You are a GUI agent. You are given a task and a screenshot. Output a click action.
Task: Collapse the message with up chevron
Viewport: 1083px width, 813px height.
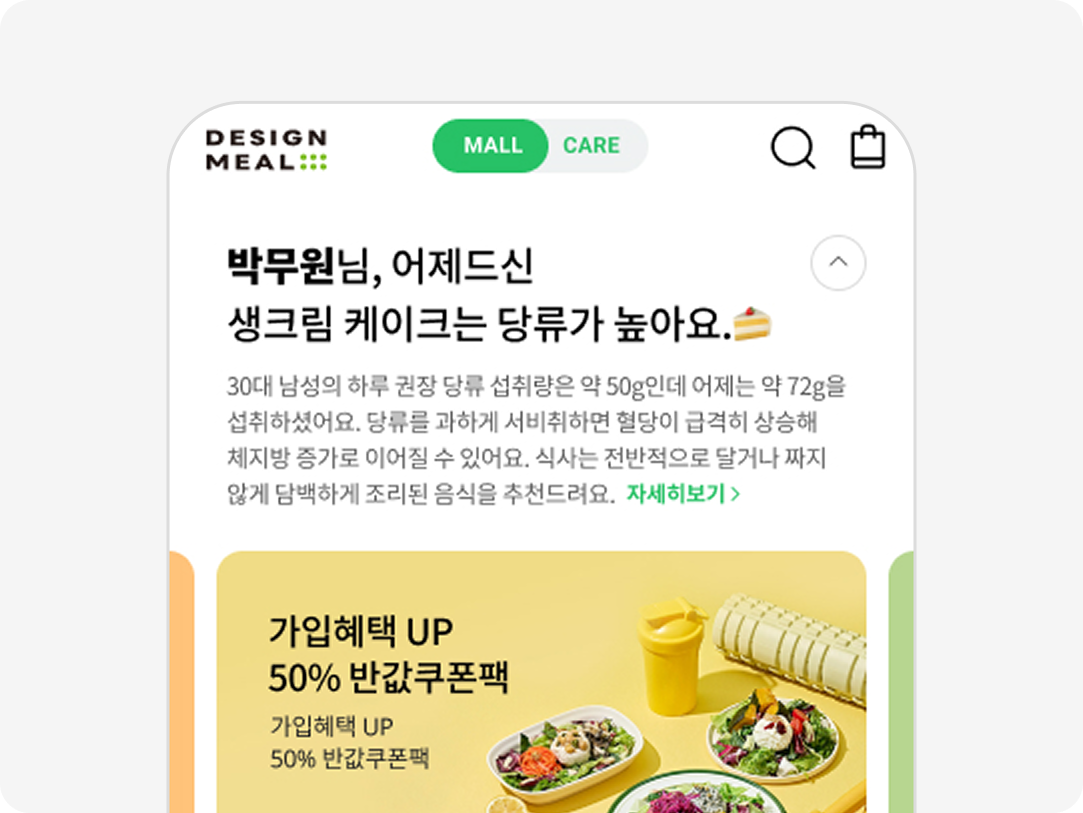tap(838, 262)
